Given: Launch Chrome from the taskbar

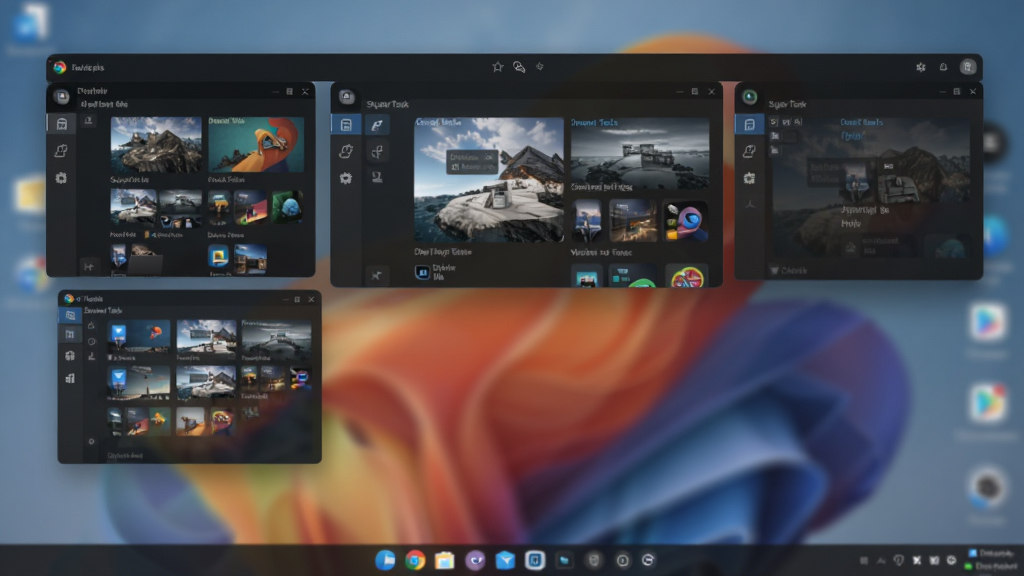Looking at the screenshot, I should 415,560.
